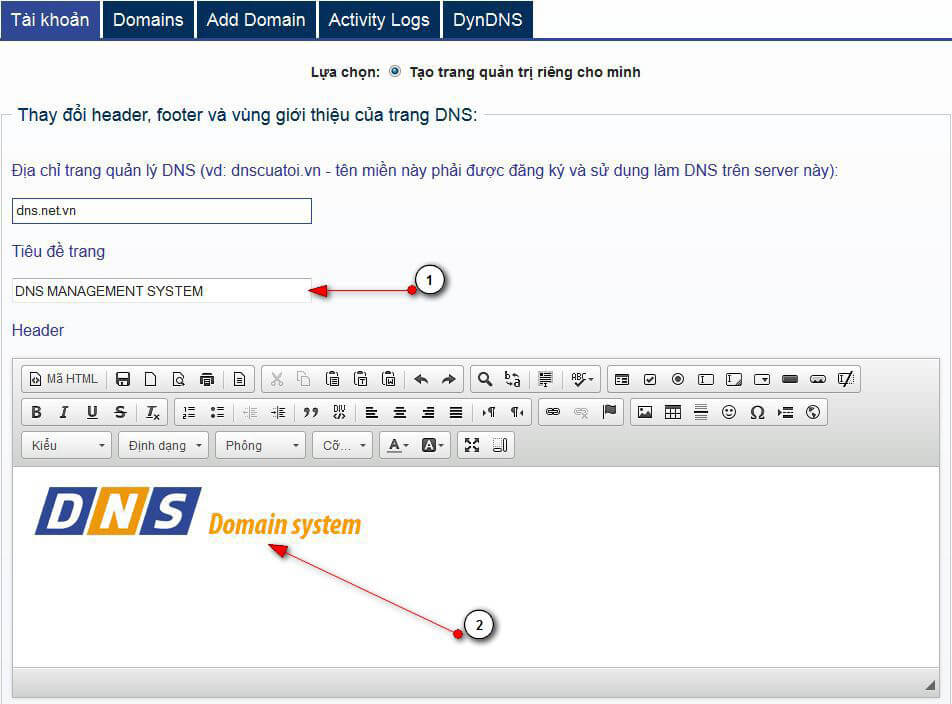Center align text
This screenshot has height=704, width=952.
(400, 413)
